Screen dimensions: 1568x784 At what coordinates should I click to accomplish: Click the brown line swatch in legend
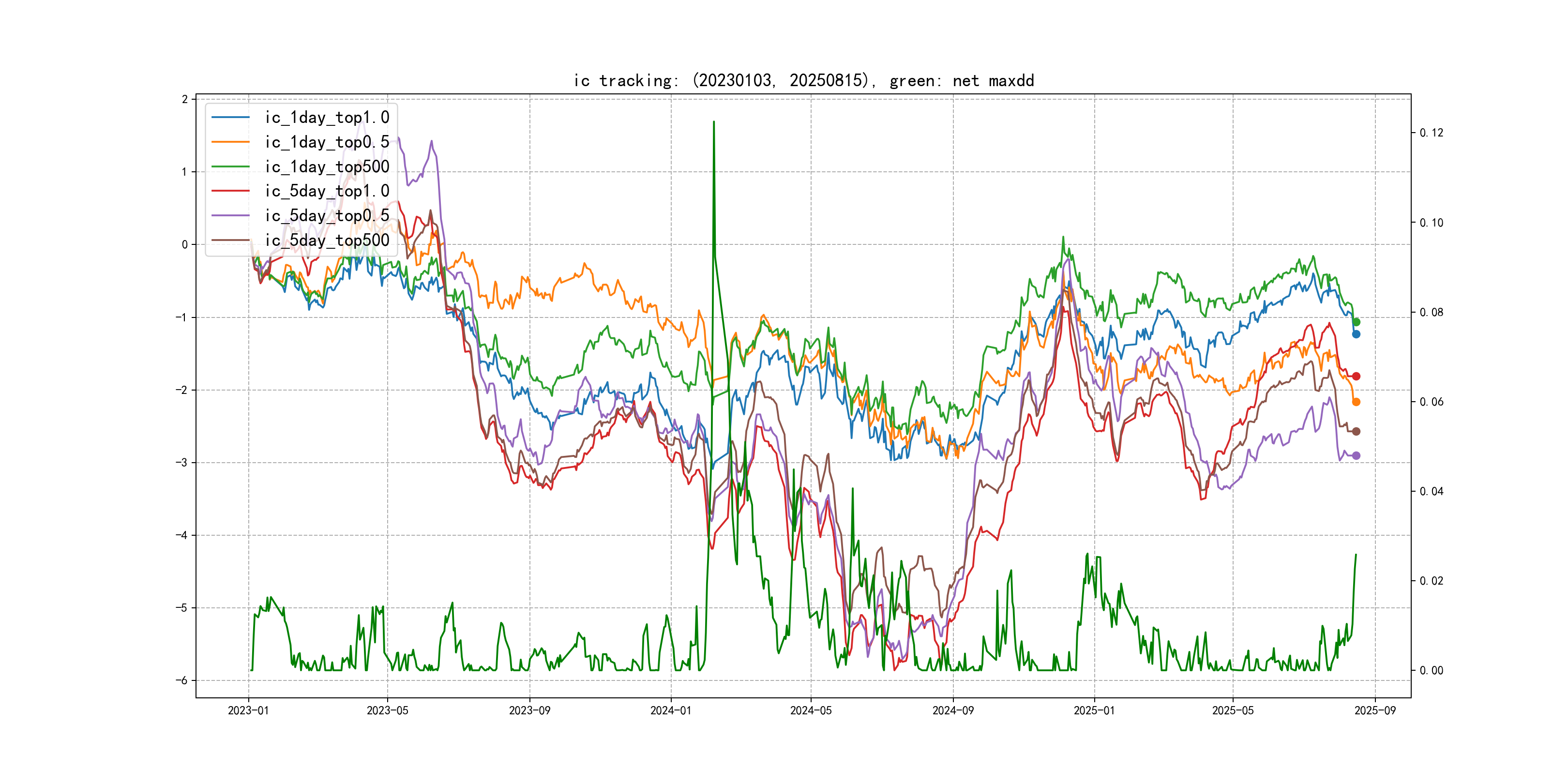coord(231,241)
